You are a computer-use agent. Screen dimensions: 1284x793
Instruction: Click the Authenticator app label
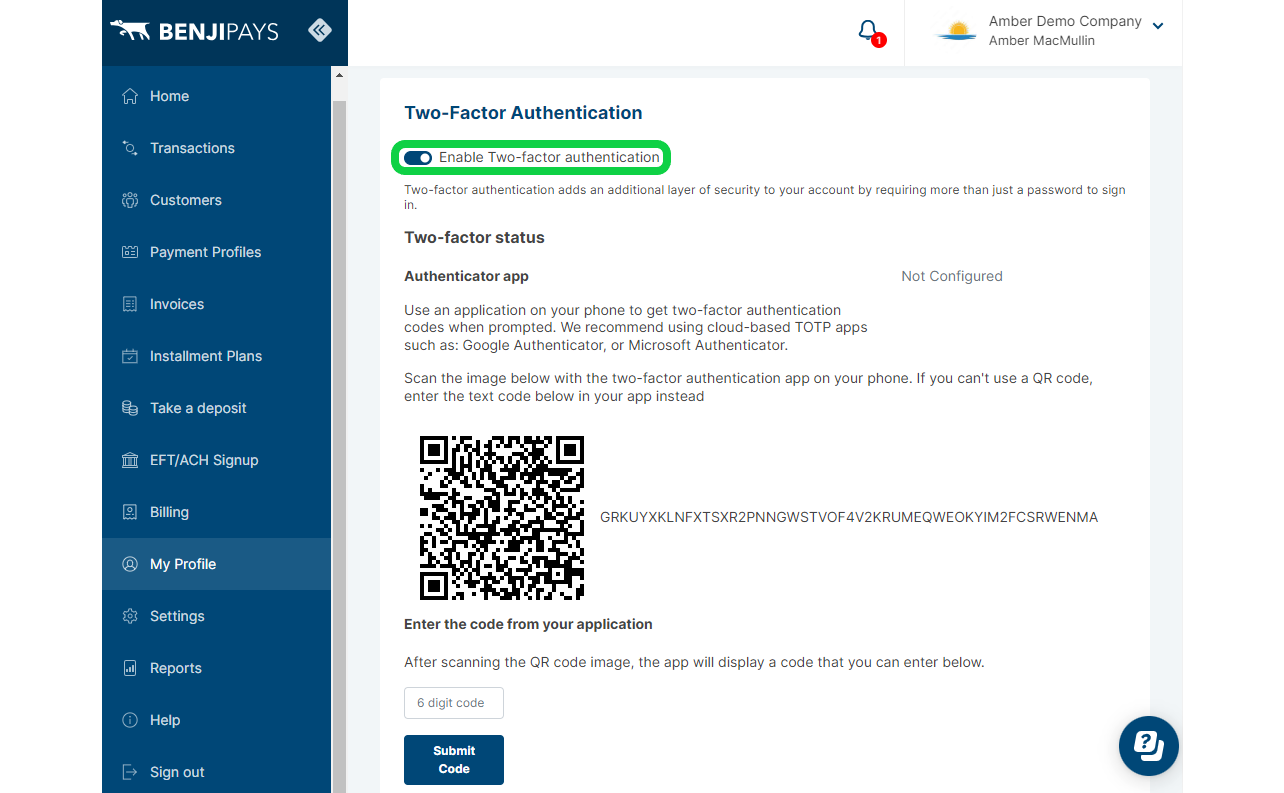[x=466, y=276]
